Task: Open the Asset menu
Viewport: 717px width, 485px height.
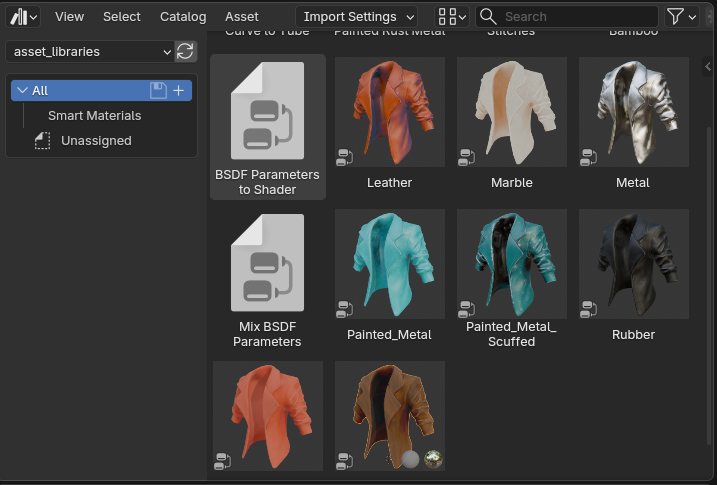Action: pyautogui.click(x=242, y=17)
